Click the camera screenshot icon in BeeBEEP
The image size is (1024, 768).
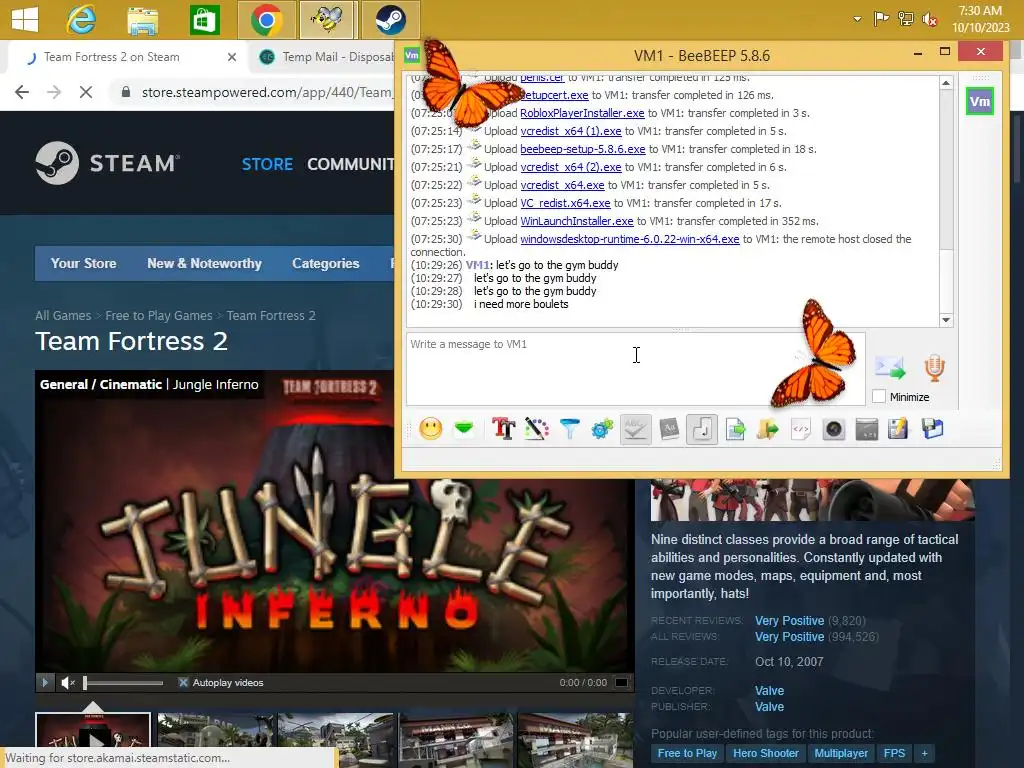tap(834, 429)
